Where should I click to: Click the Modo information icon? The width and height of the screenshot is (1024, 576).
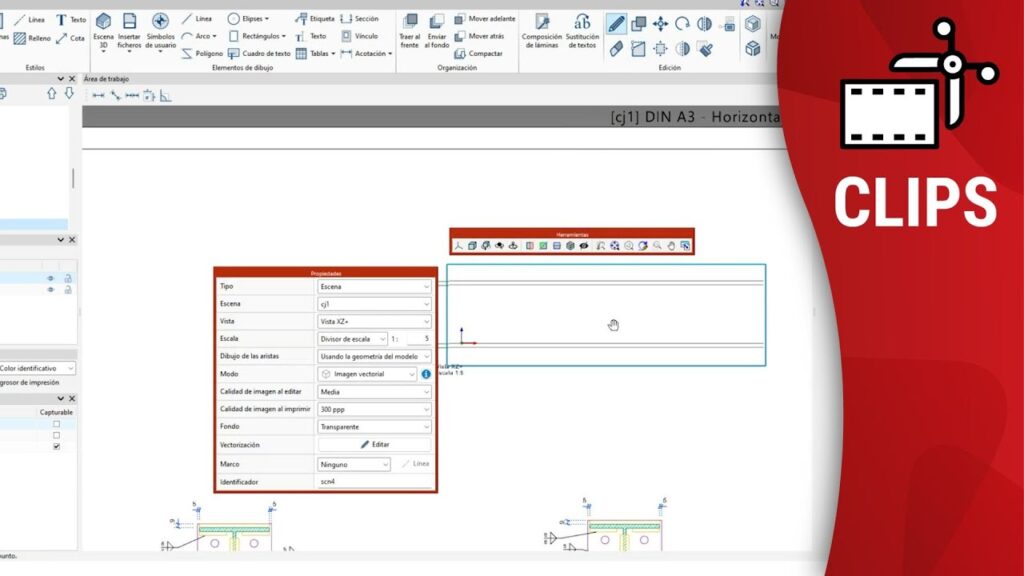coord(426,374)
